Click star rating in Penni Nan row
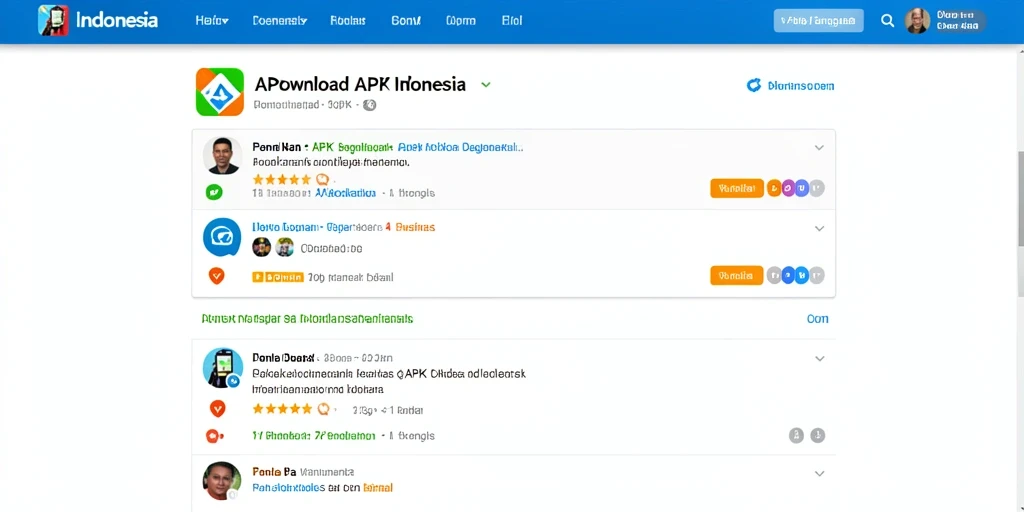 tap(281, 179)
